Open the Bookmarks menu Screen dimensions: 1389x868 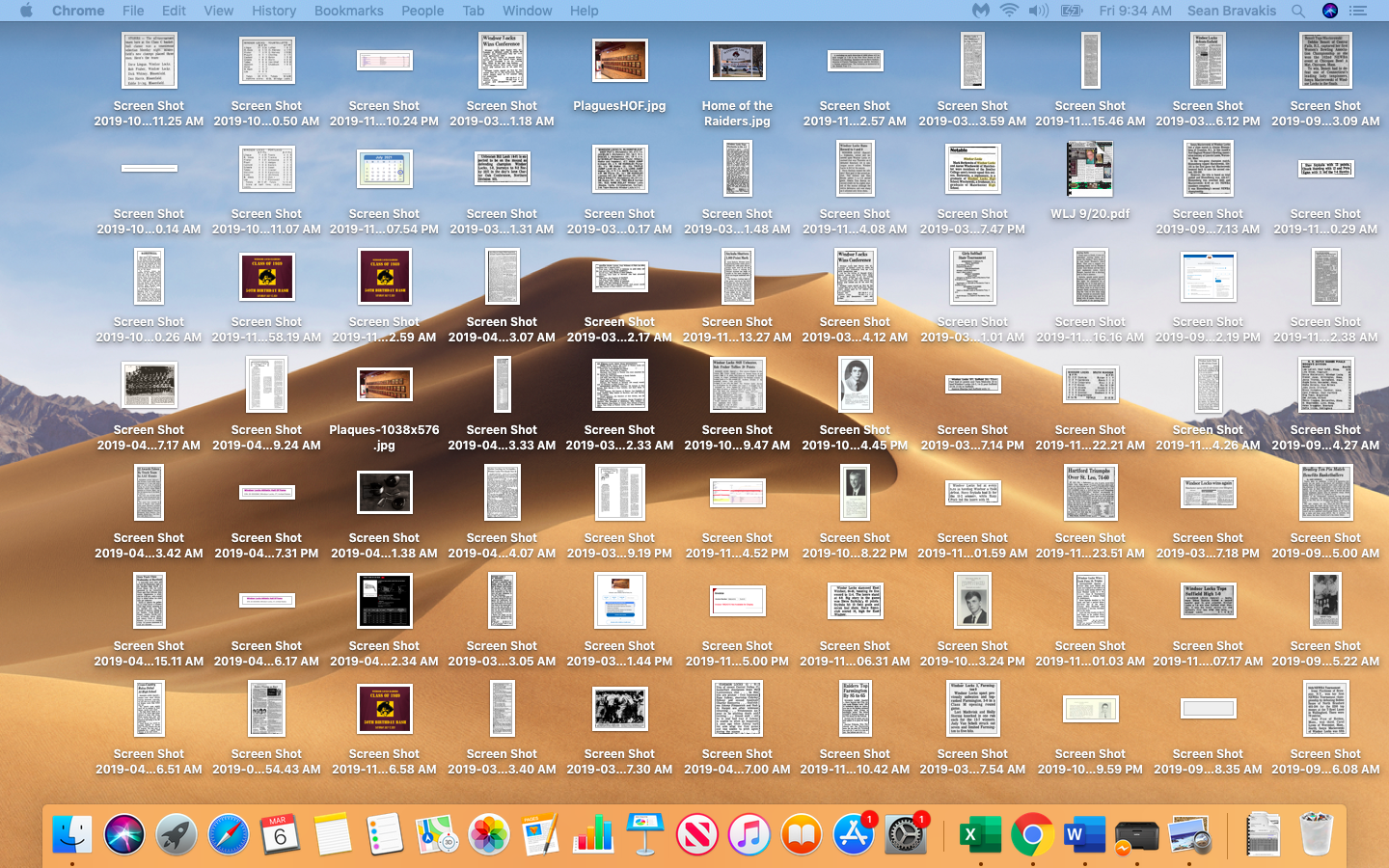[x=348, y=11]
